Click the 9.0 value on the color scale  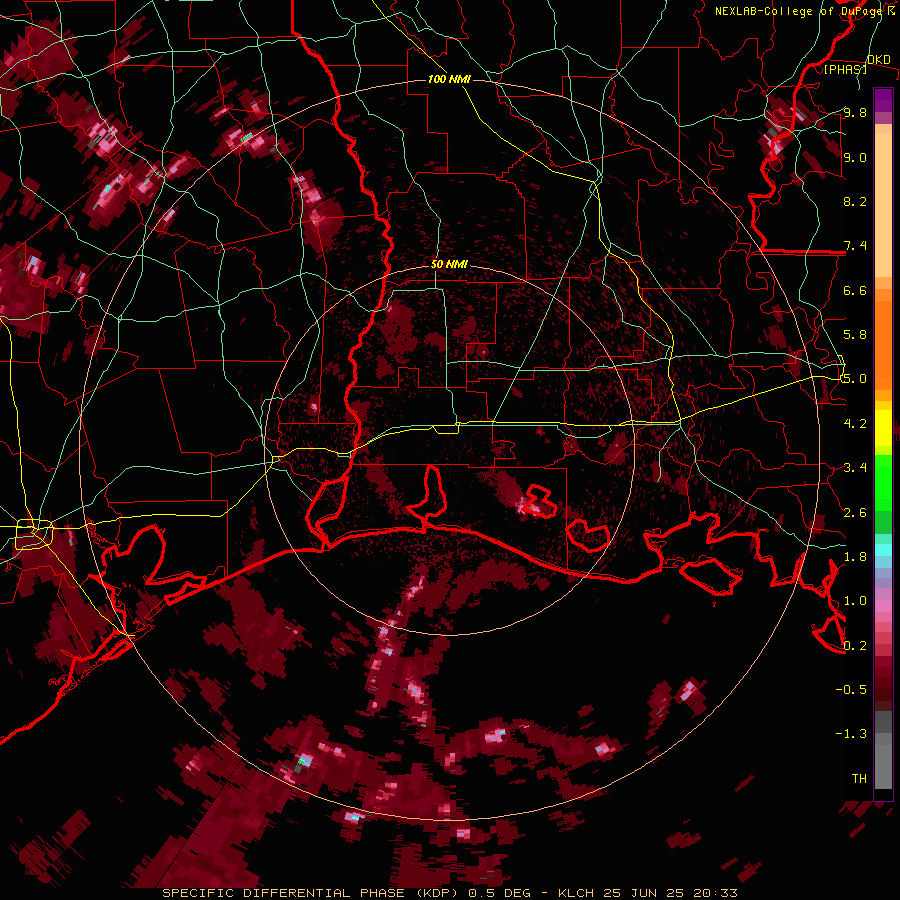tap(855, 157)
